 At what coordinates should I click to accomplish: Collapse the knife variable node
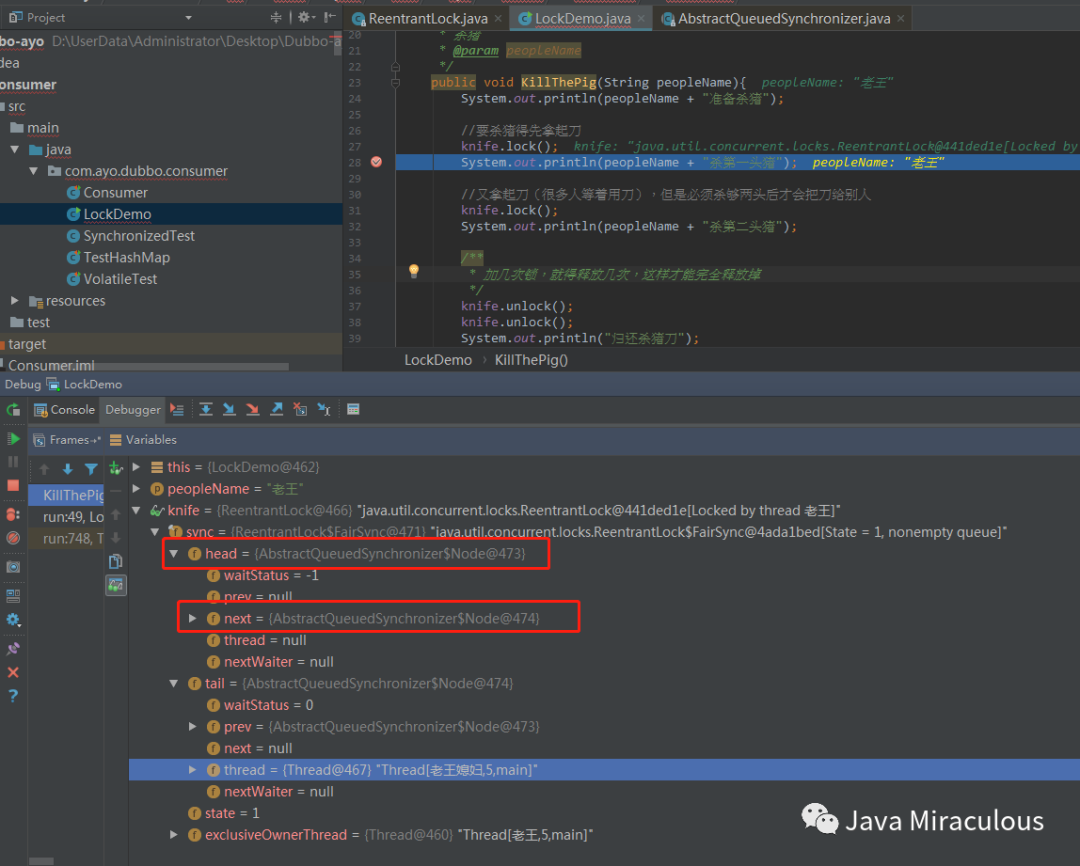(136, 511)
